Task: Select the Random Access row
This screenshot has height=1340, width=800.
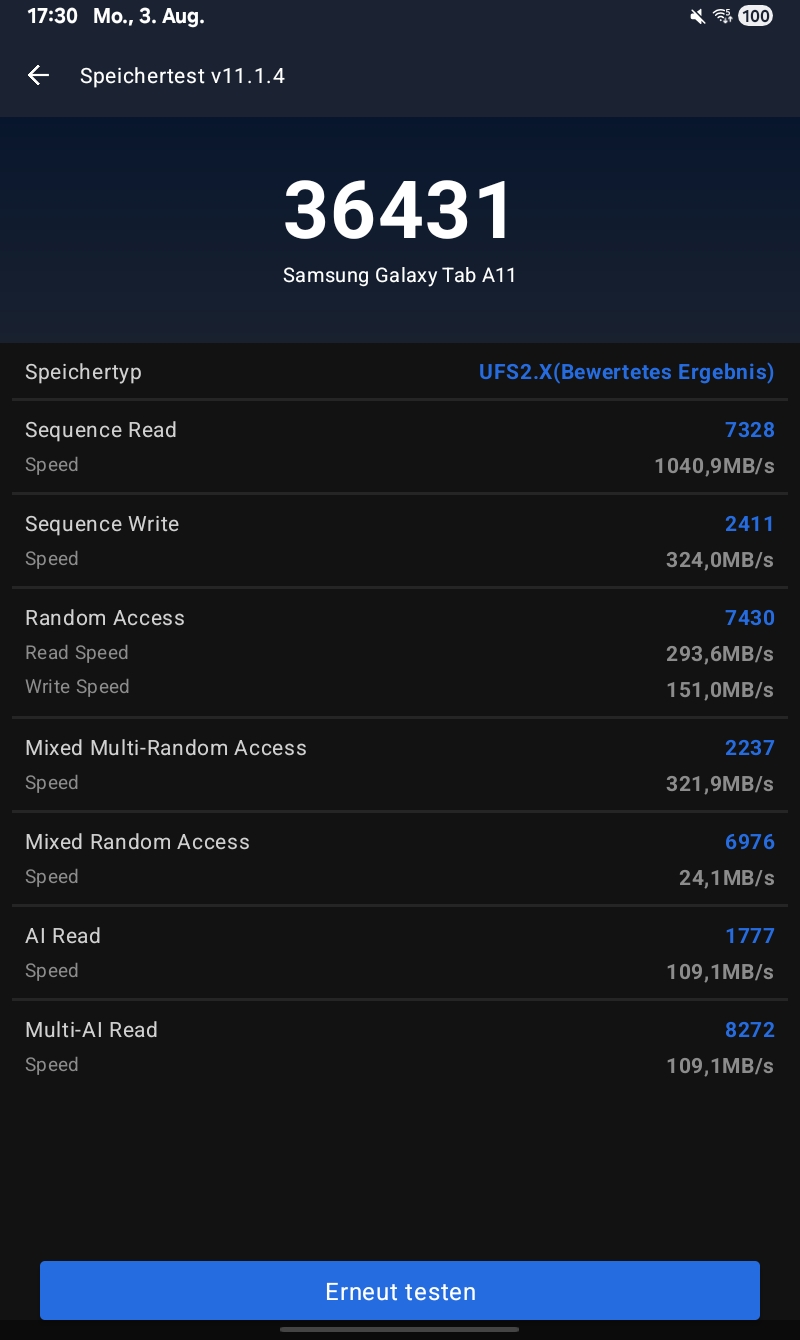Action: point(400,652)
